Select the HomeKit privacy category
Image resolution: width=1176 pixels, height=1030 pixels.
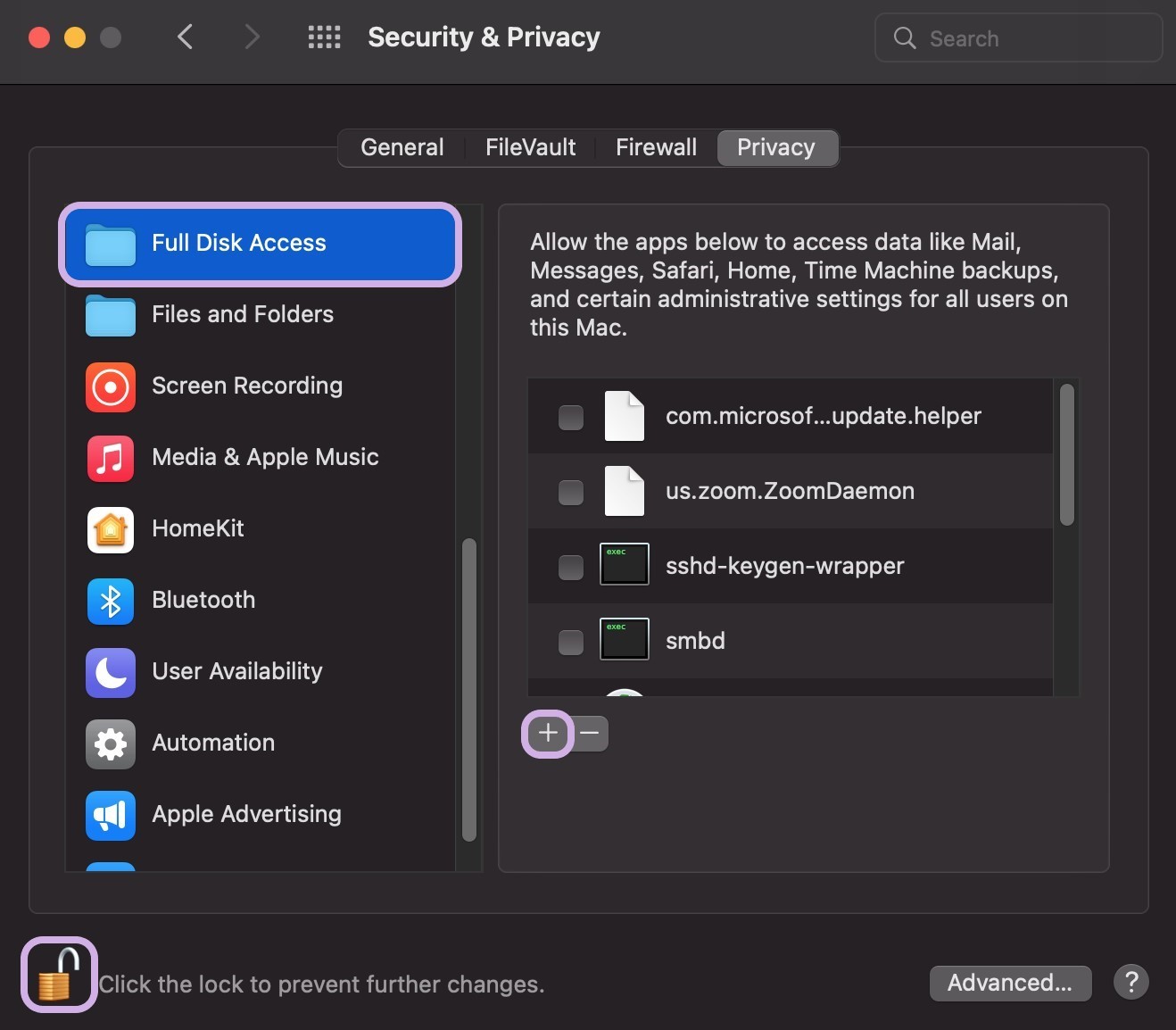click(197, 528)
